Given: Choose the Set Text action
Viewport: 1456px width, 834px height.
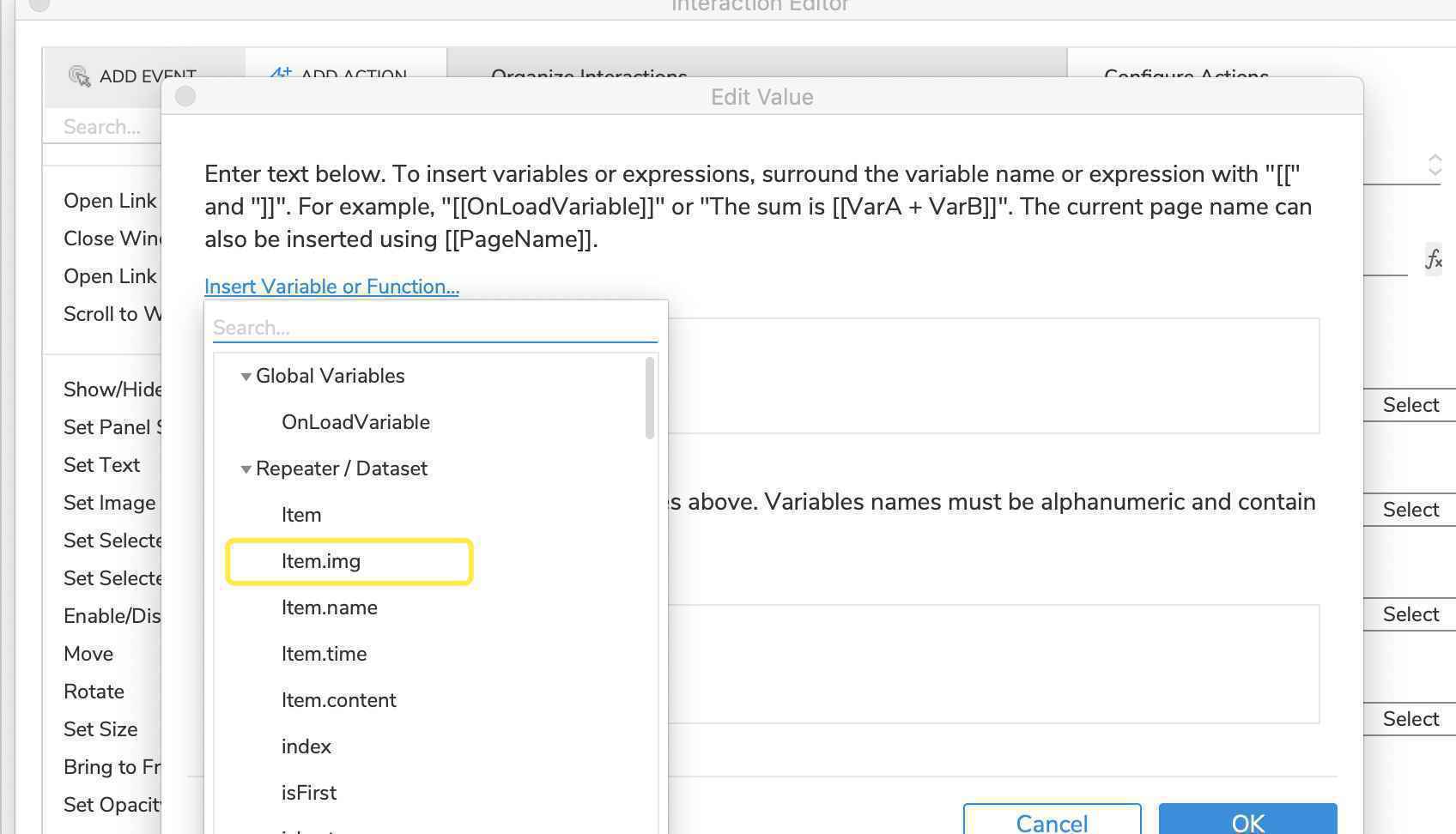Looking at the screenshot, I should [101, 465].
